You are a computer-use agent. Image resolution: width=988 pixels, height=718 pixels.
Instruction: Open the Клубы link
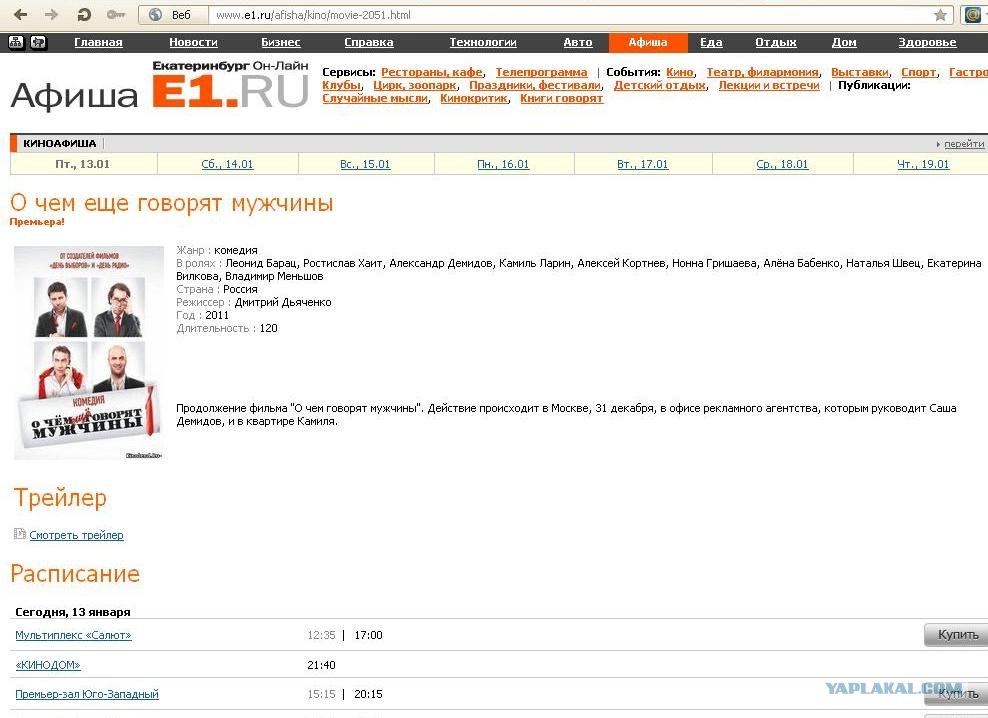point(341,85)
